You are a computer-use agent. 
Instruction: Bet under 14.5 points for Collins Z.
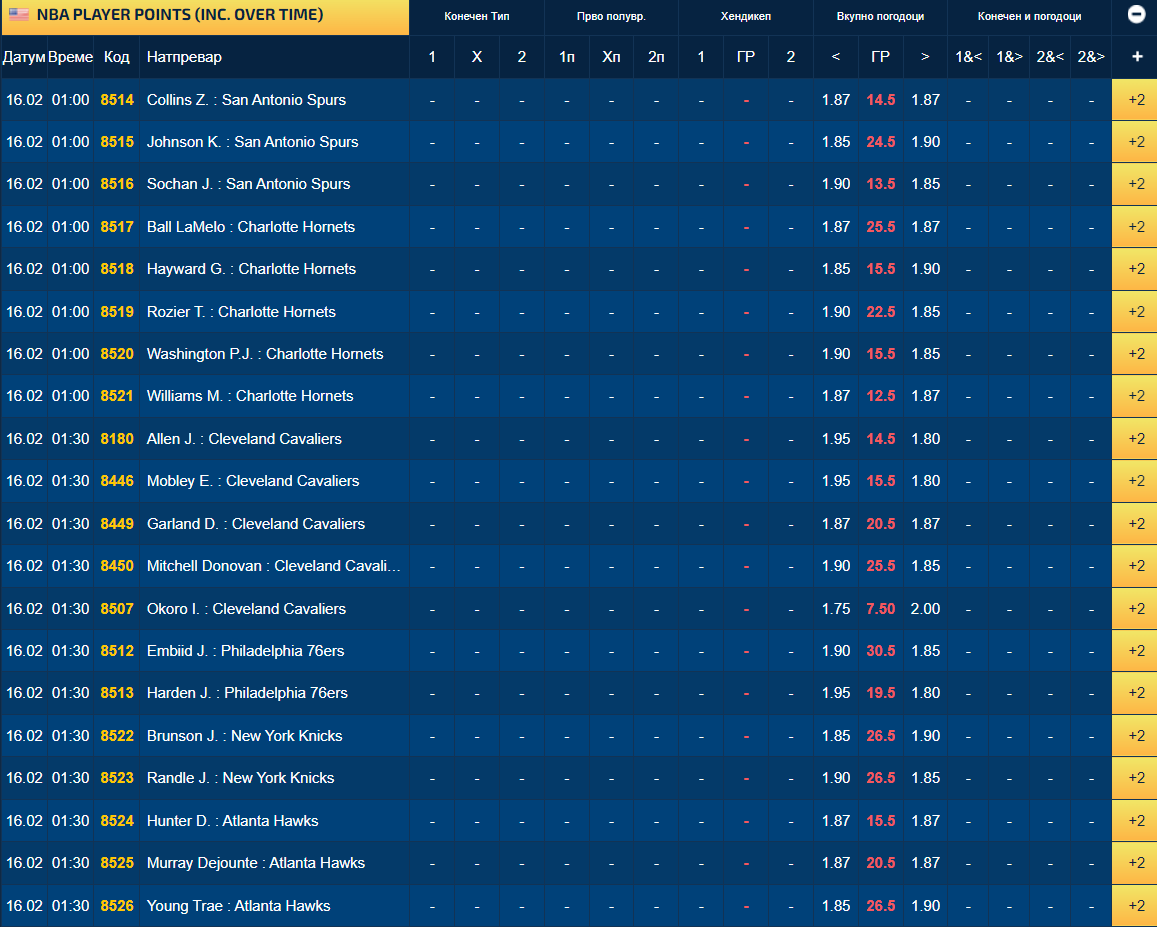836,100
